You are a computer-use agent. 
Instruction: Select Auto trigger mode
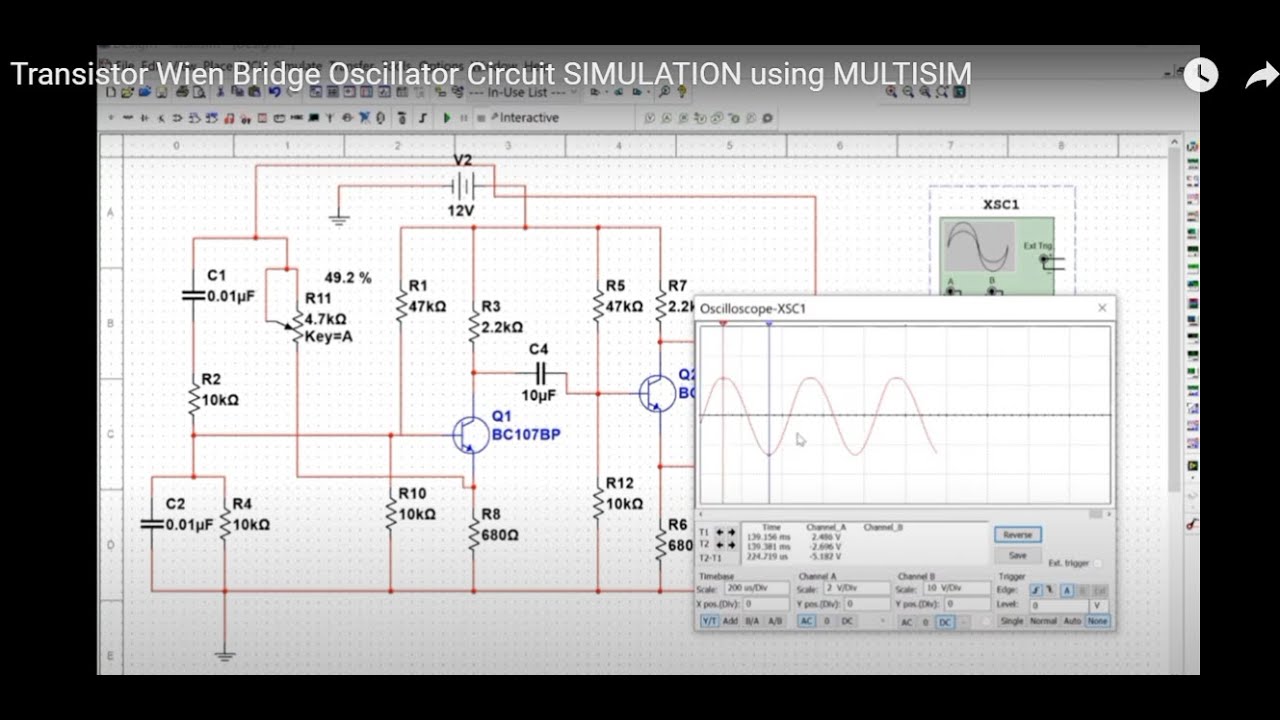[x=1072, y=621]
